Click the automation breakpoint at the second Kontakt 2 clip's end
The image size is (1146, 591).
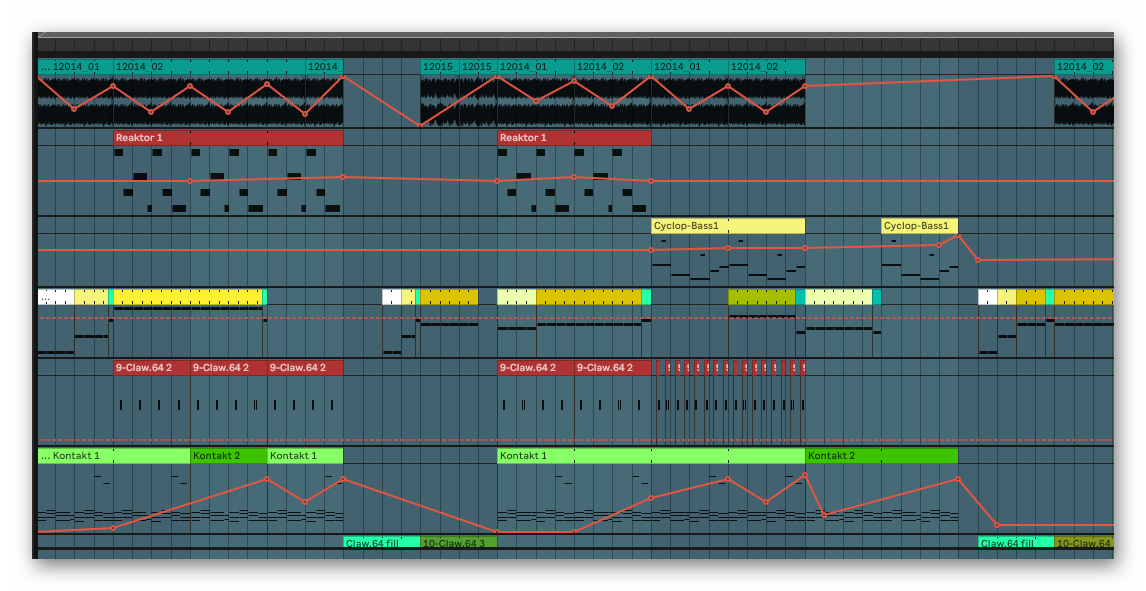coord(958,480)
